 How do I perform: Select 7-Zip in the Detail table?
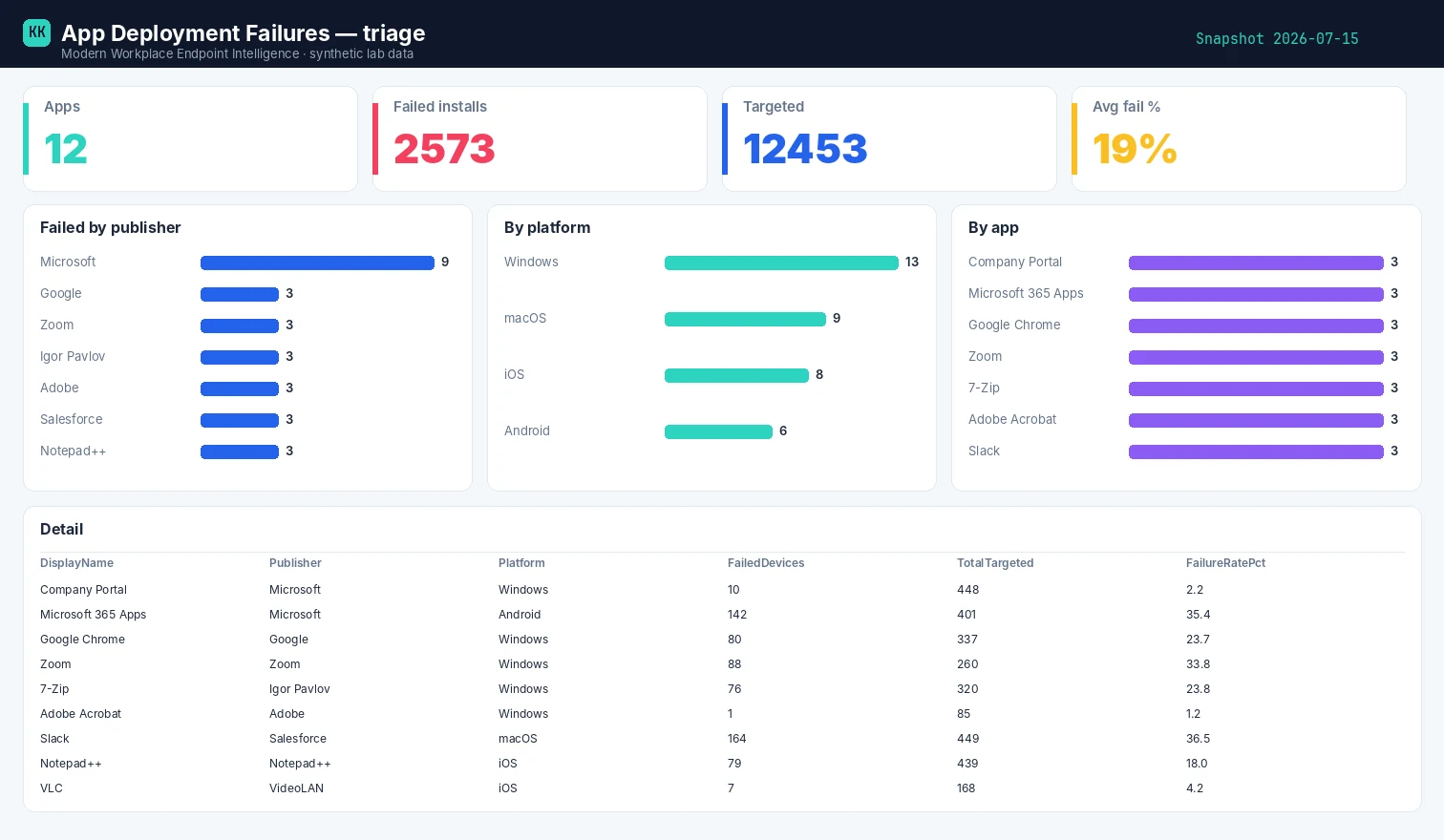54,689
